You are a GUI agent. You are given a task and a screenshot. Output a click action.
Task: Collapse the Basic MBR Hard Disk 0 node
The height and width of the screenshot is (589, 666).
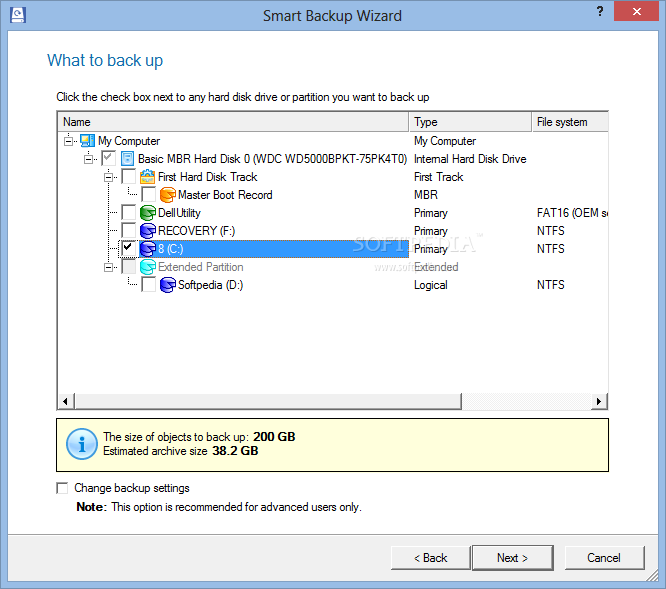click(x=88, y=159)
